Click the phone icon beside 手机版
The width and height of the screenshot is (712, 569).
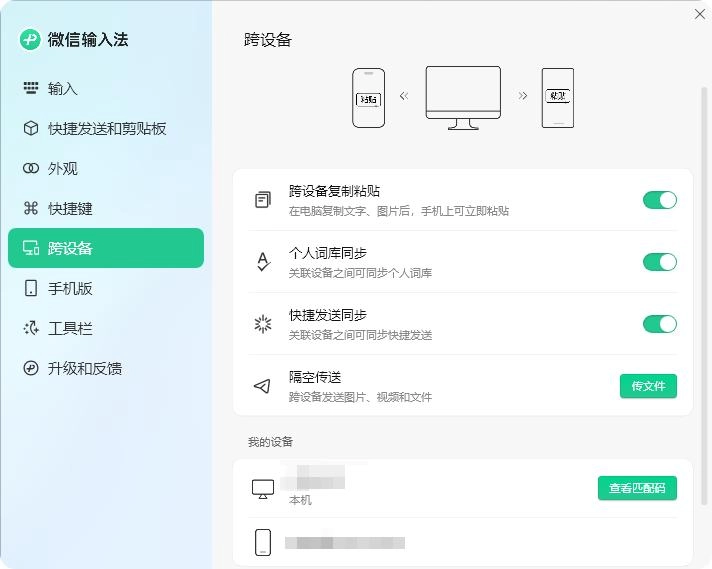31,288
